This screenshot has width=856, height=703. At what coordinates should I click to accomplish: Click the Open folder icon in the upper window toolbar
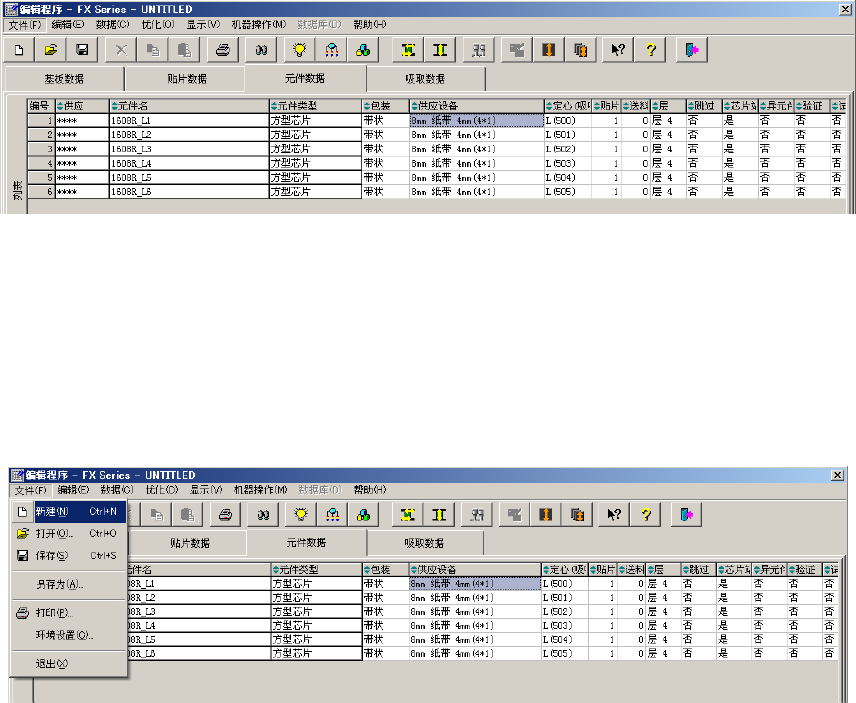(51, 50)
